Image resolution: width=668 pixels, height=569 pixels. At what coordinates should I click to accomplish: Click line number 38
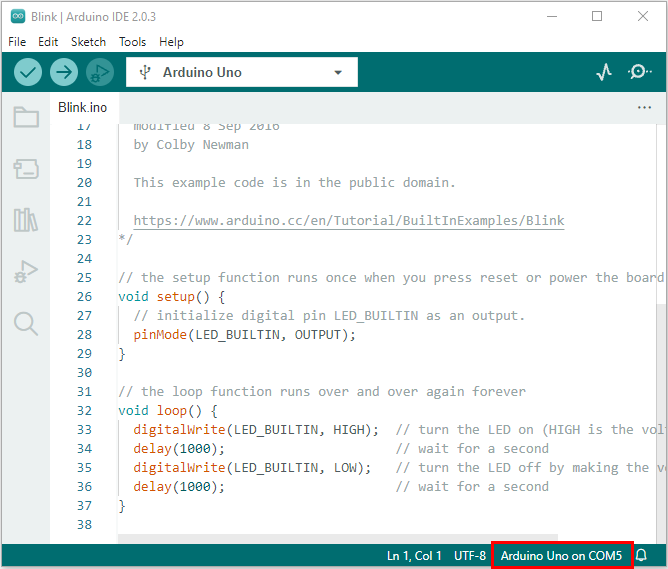click(84, 525)
